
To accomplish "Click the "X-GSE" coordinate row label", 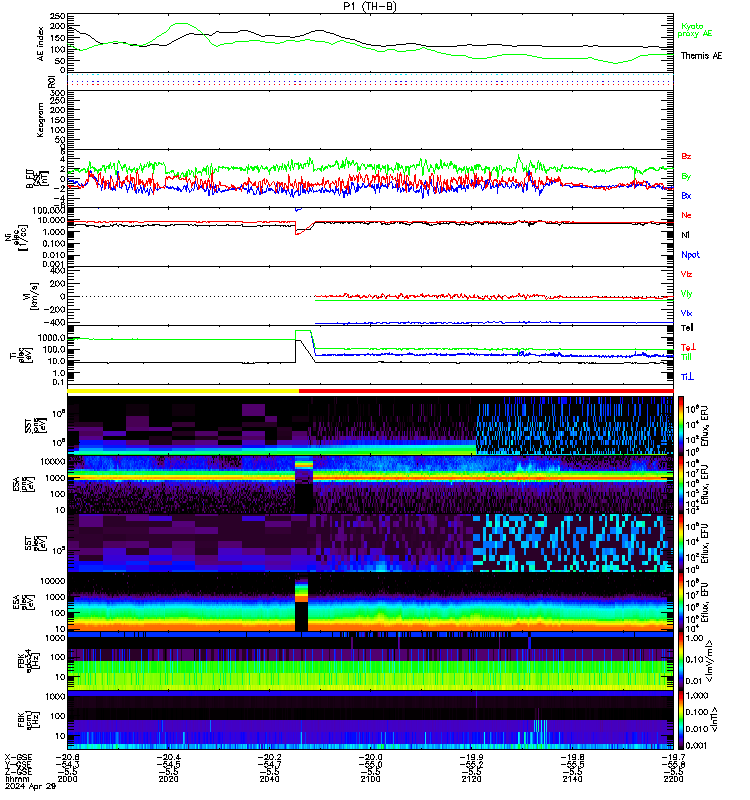I will click(18, 757).
